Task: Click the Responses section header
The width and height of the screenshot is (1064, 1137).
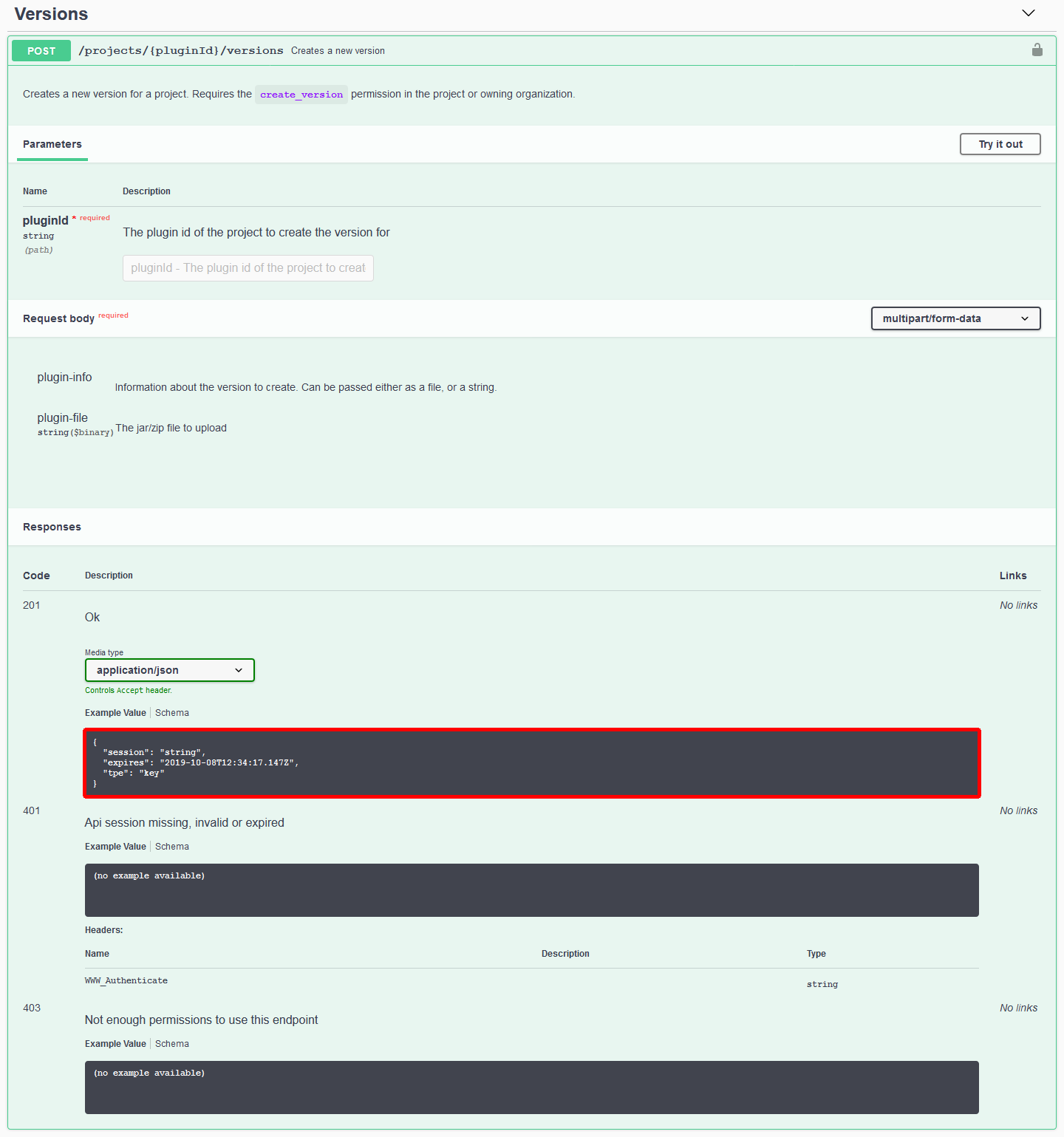Action: click(52, 527)
